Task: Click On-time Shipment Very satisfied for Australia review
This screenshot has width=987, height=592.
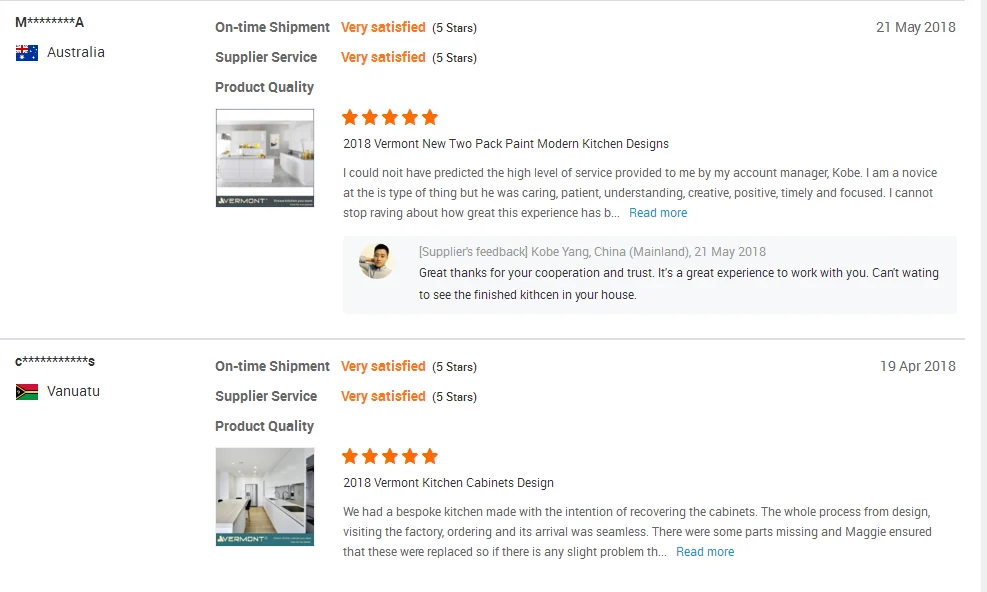Action: pos(383,27)
